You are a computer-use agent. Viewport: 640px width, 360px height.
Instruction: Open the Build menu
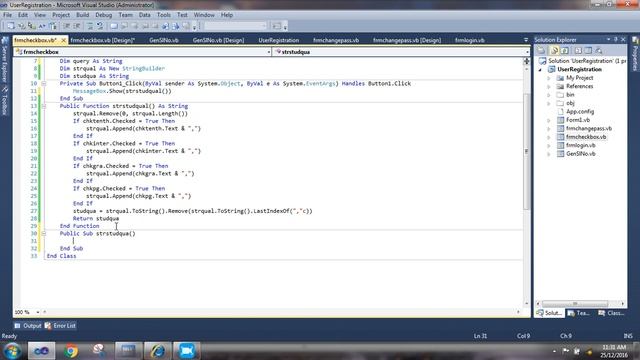pyautogui.click(x=82, y=15)
